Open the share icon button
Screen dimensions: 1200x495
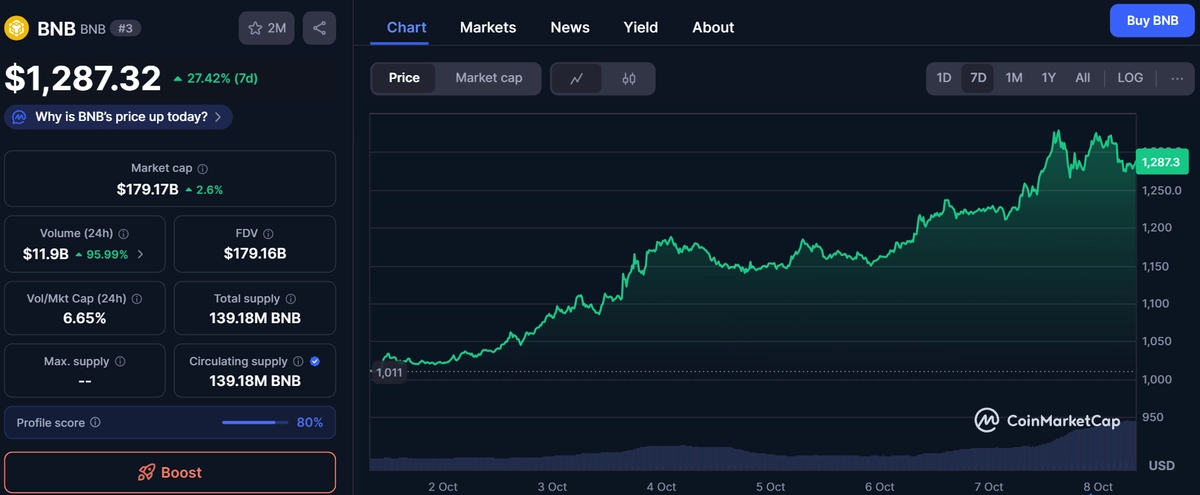click(x=319, y=28)
